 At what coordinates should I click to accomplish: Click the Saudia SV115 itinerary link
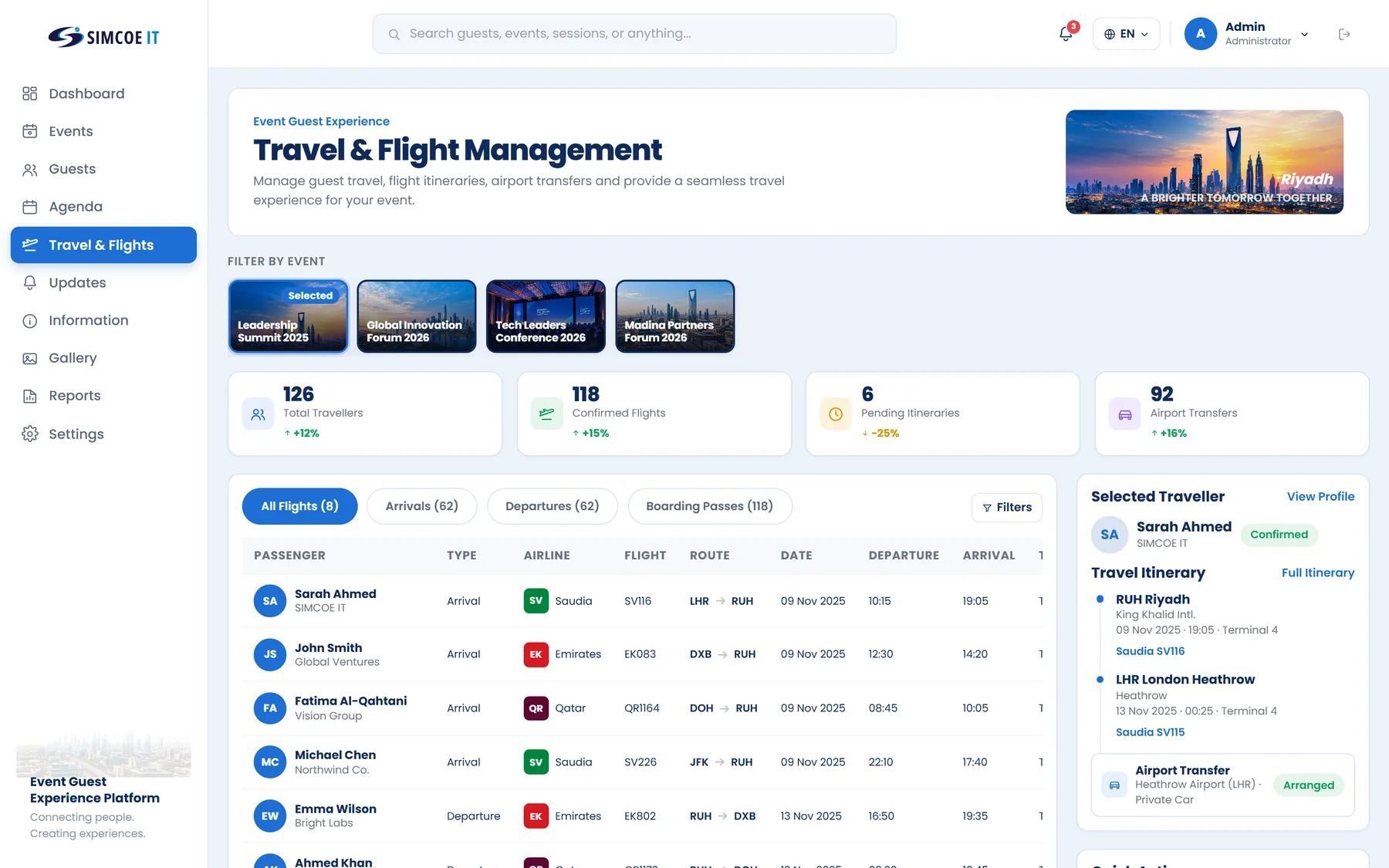click(x=1150, y=732)
